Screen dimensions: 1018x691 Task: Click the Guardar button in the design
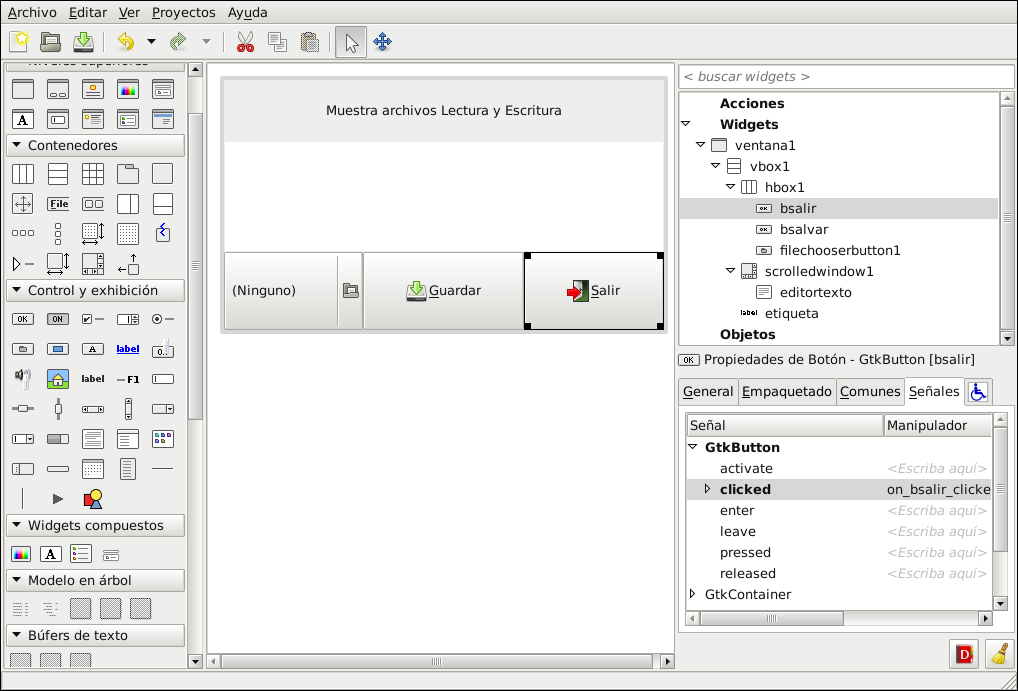tap(443, 291)
